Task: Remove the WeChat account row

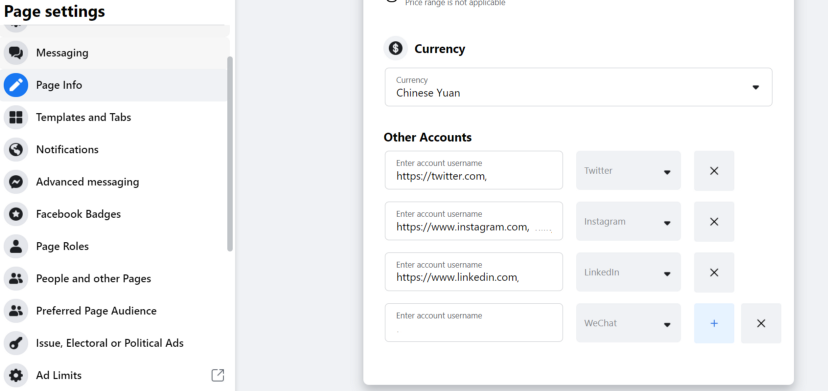Action: [761, 323]
